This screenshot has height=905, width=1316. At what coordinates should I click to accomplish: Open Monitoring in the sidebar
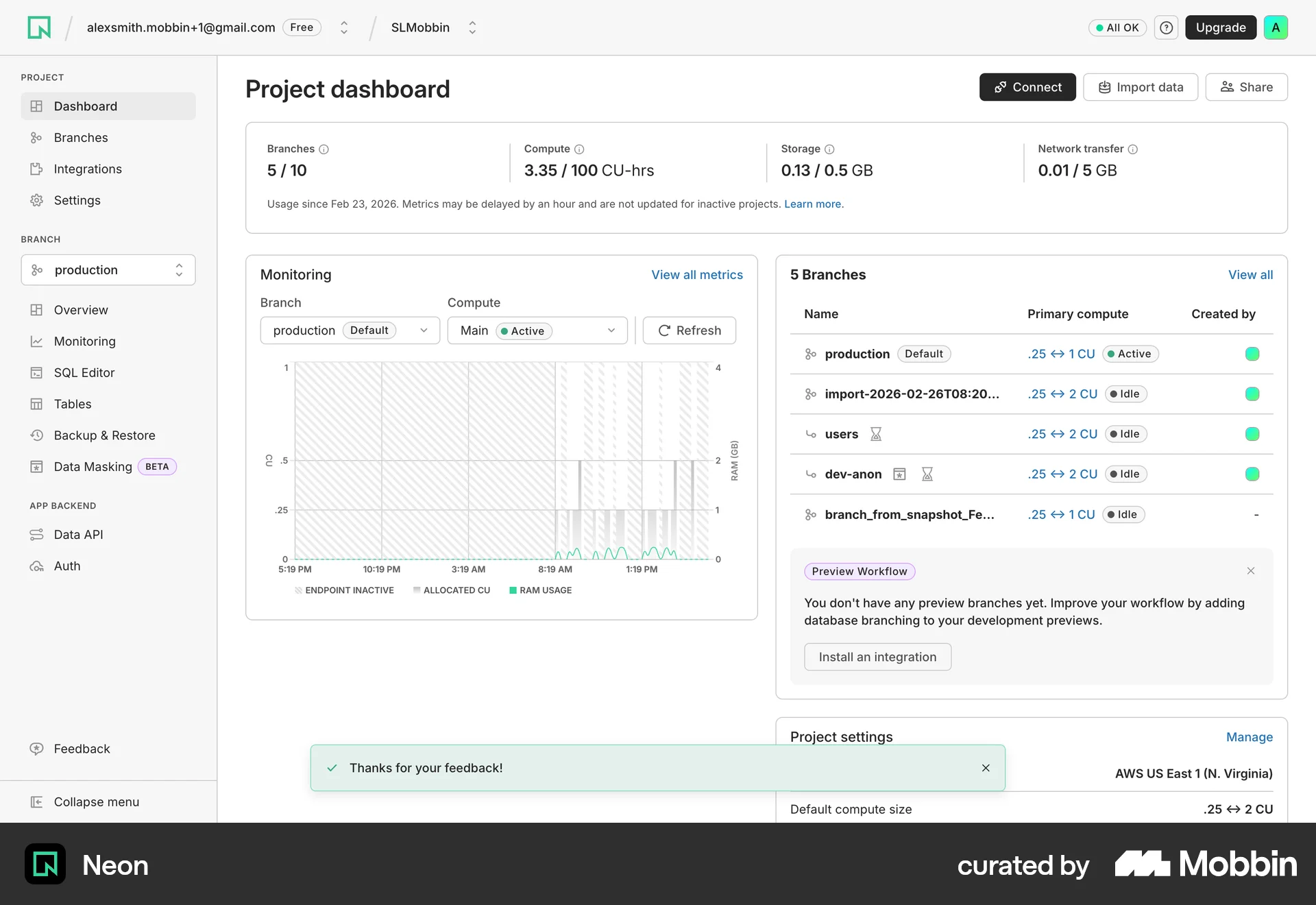(x=108, y=341)
